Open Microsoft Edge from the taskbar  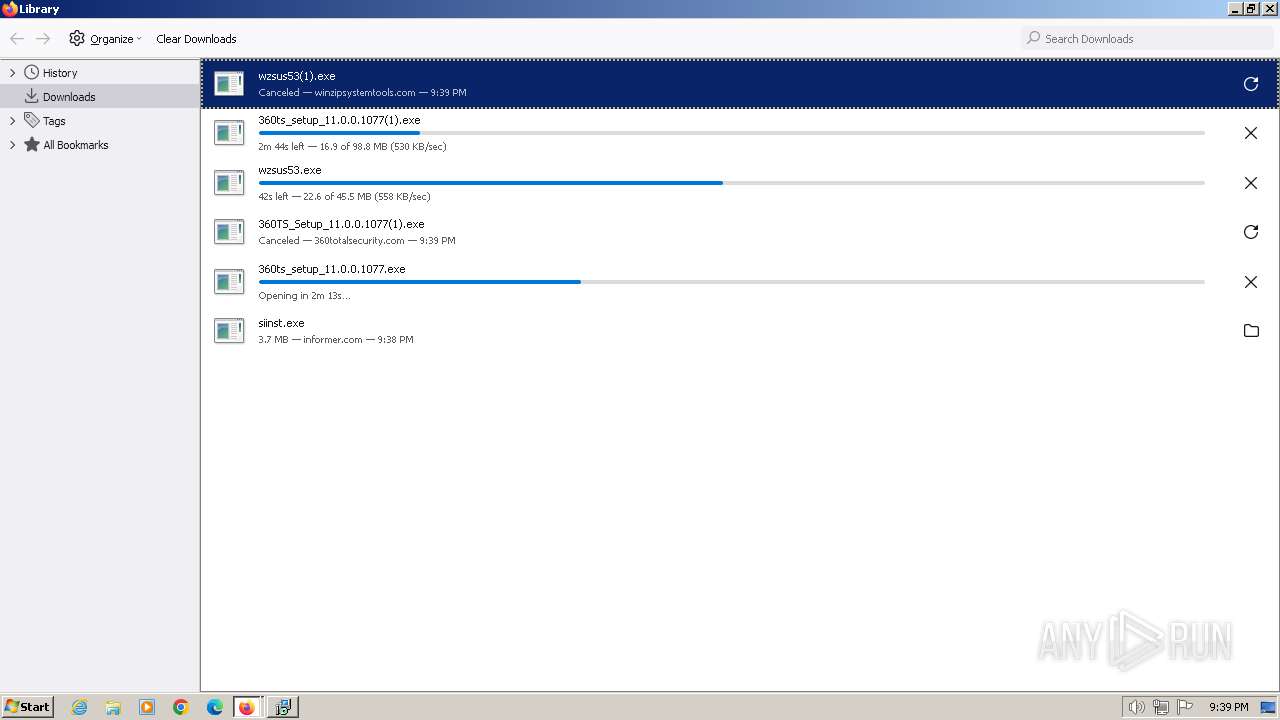[214, 707]
